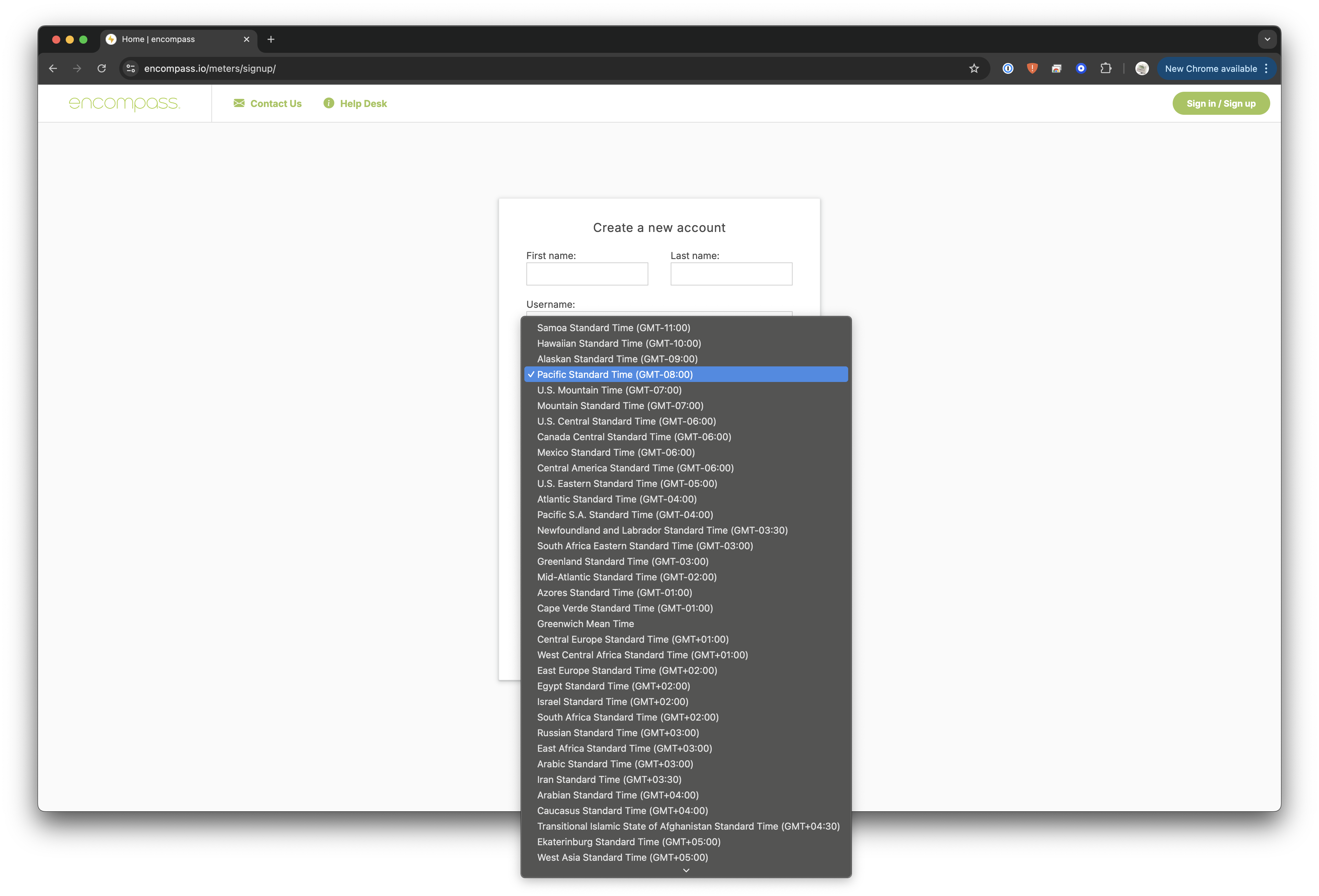The width and height of the screenshot is (1319, 896).
Task: Choose U.S. Eastern Standard Time option
Action: (x=627, y=484)
